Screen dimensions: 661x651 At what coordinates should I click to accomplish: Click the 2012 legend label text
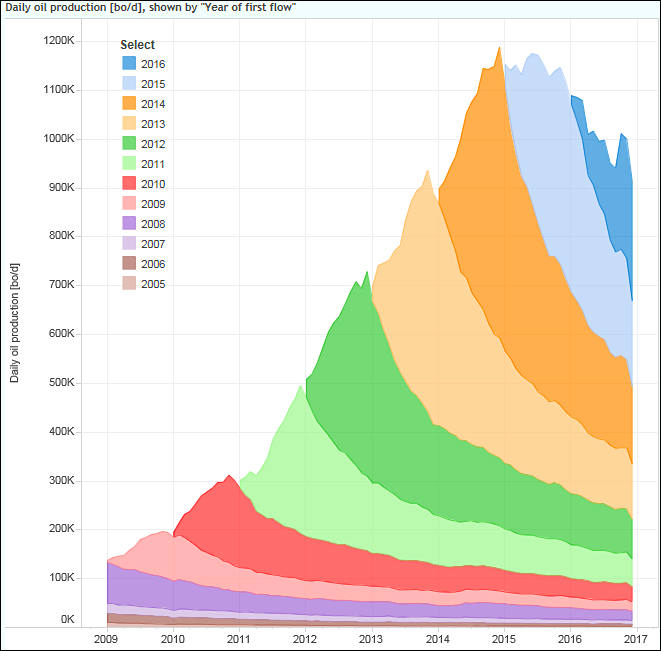(x=153, y=144)
